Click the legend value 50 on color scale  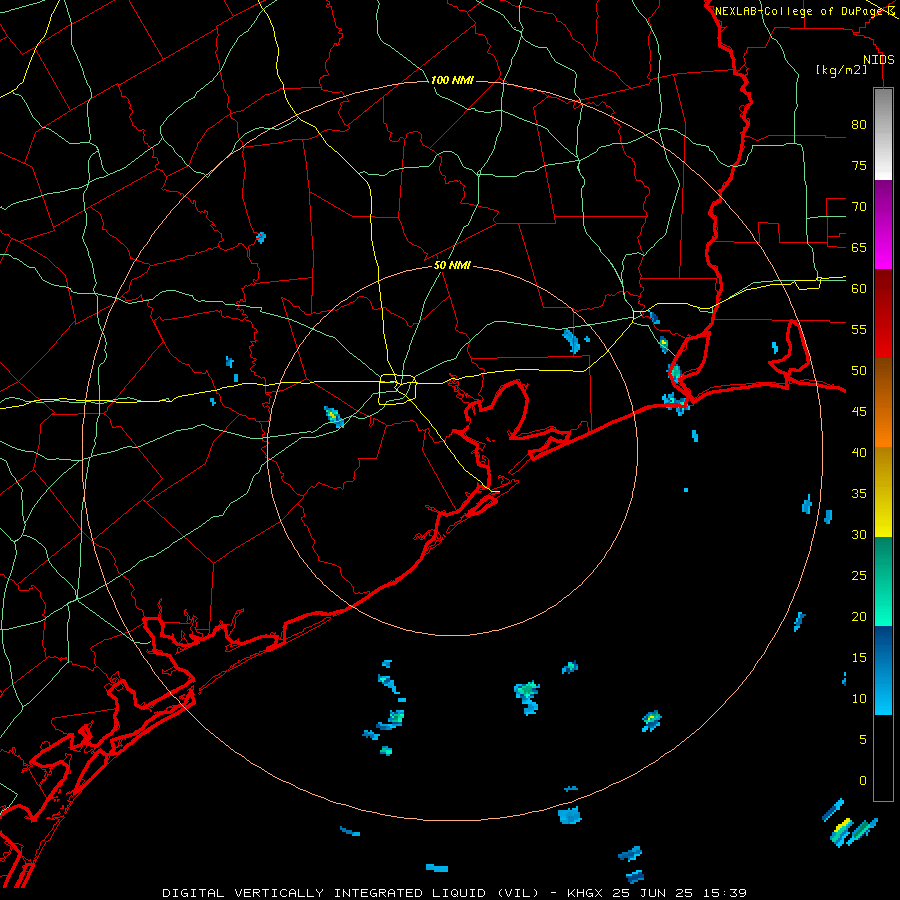click(859, 371)
